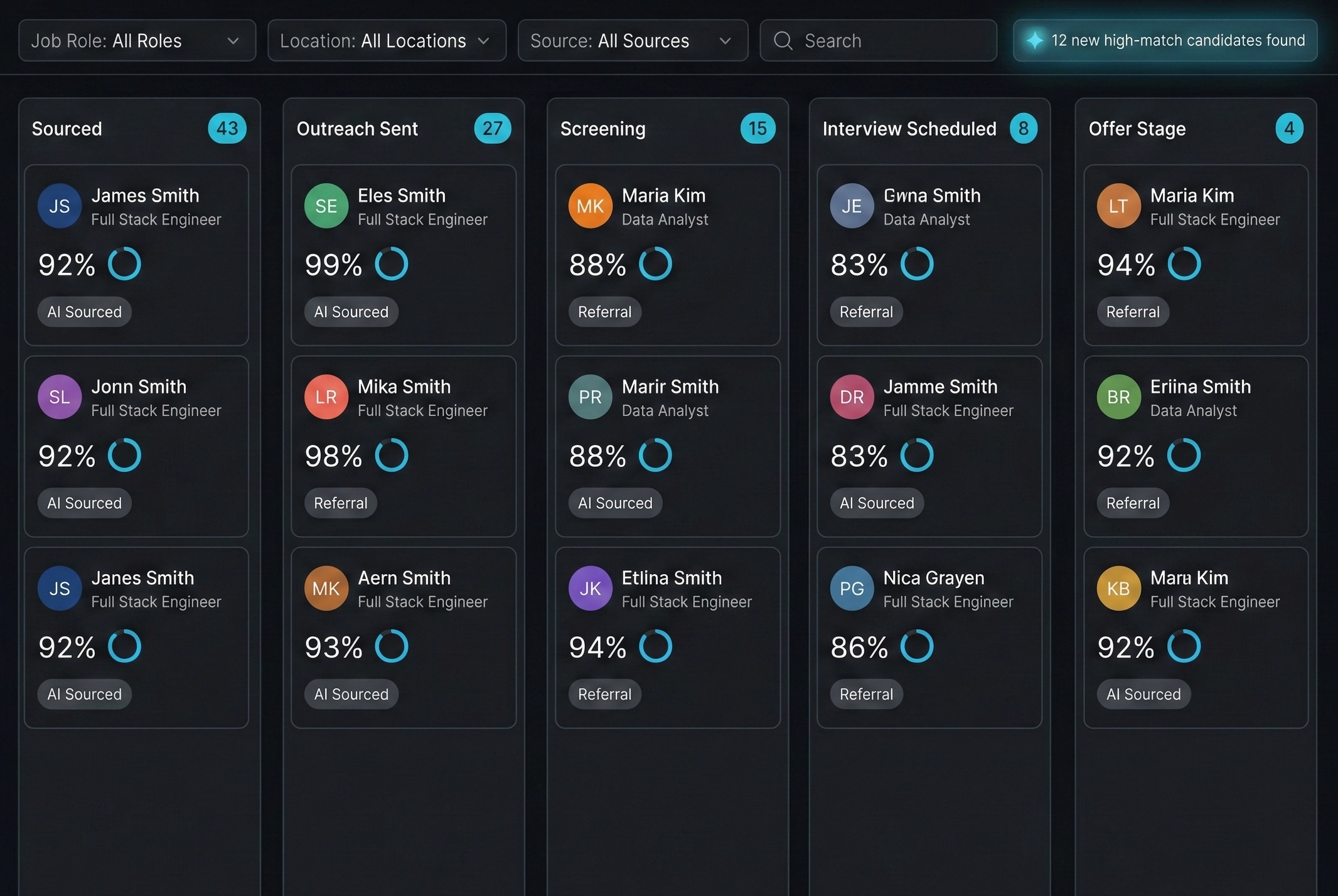Click the search magnifier icon
This screenshot has width=1338, height=896.
[782, 40]
